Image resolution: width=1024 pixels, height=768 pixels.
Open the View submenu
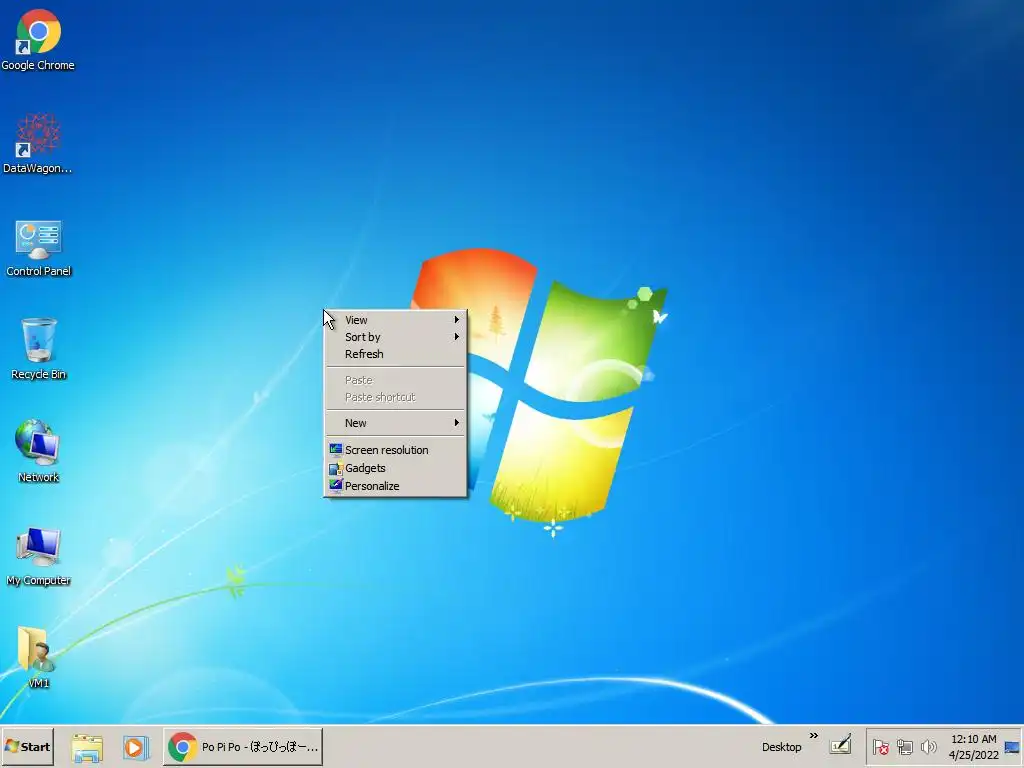coord(396,320)
